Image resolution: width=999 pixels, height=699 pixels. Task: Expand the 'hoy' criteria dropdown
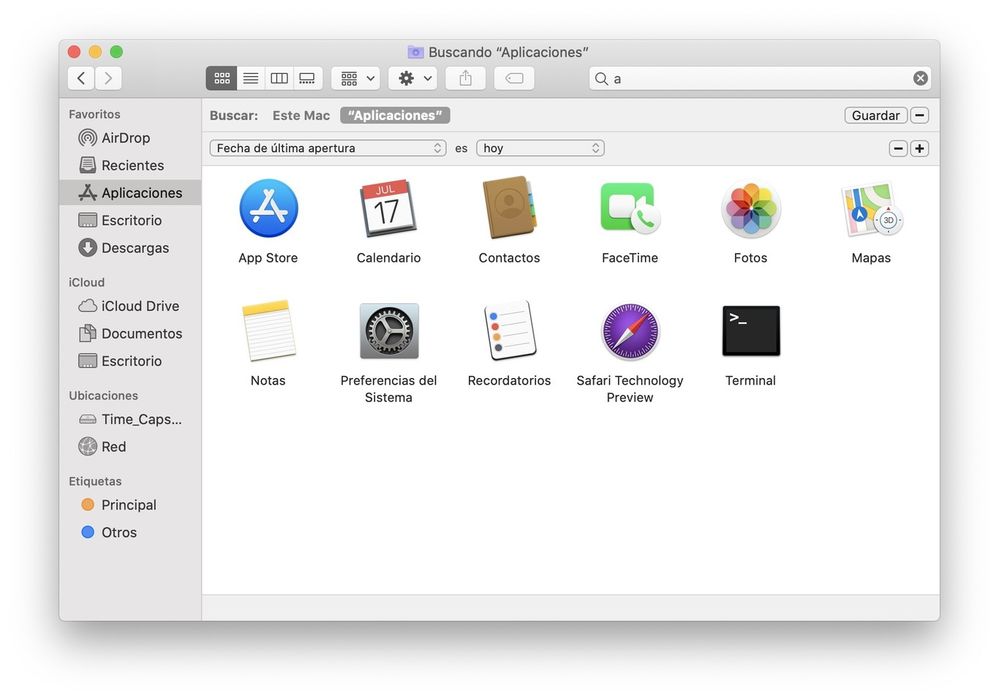tap(540, 148)
